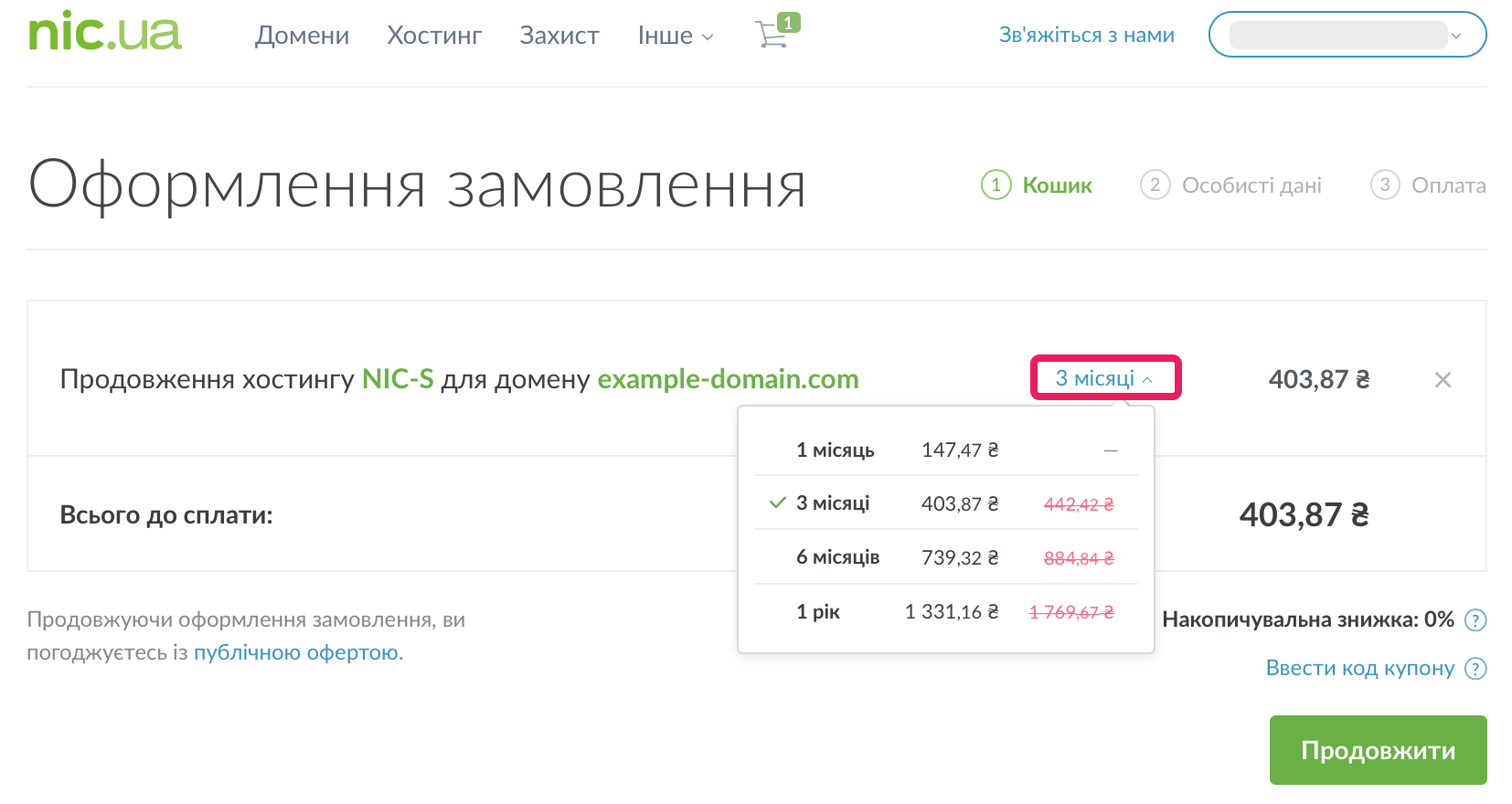Select the 1 рік period option
1512x804 pixels.
pyautogui.click(x=946, y=611)
